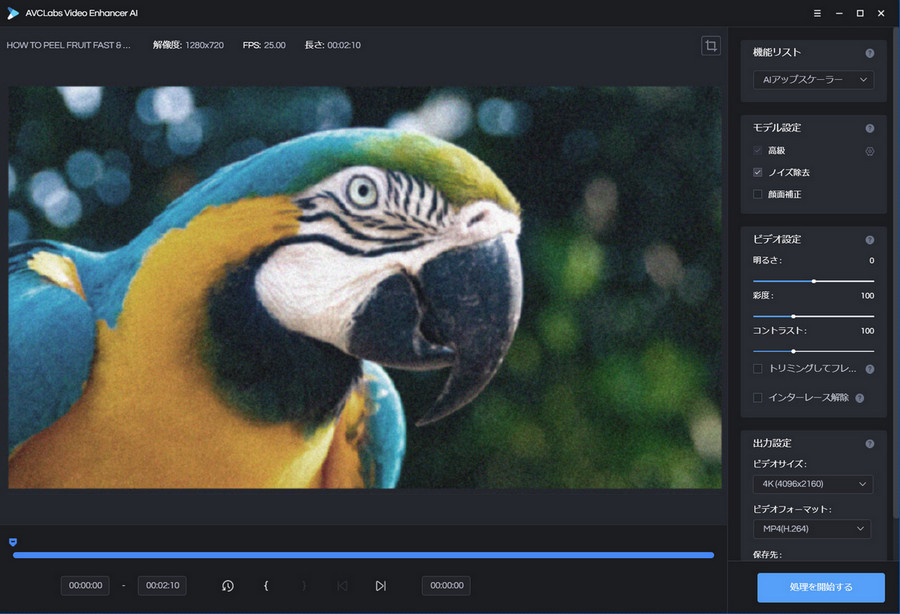
Task: Open the AIアップスケーラー feature dropdown
Action: point(813,80)
